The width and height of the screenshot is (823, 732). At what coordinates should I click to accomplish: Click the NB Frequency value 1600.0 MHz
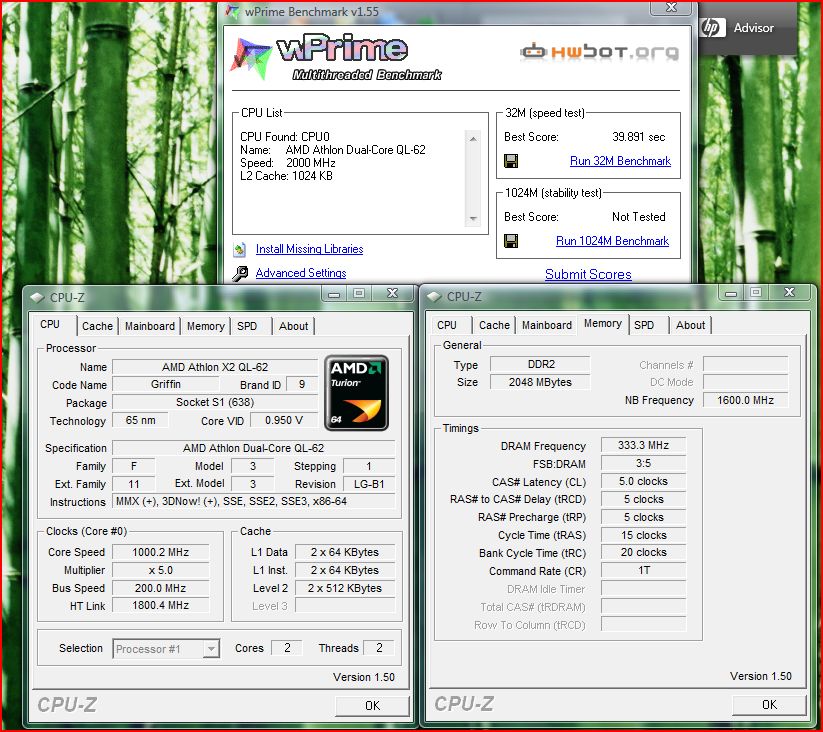coord(745,400)
